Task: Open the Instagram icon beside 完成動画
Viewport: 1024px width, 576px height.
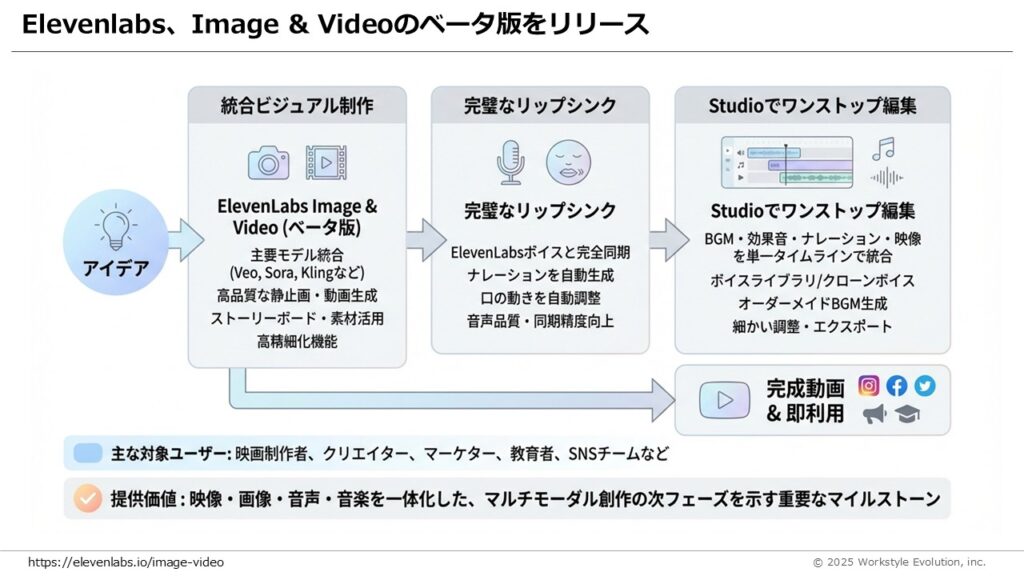Action: tap(866, 384)
